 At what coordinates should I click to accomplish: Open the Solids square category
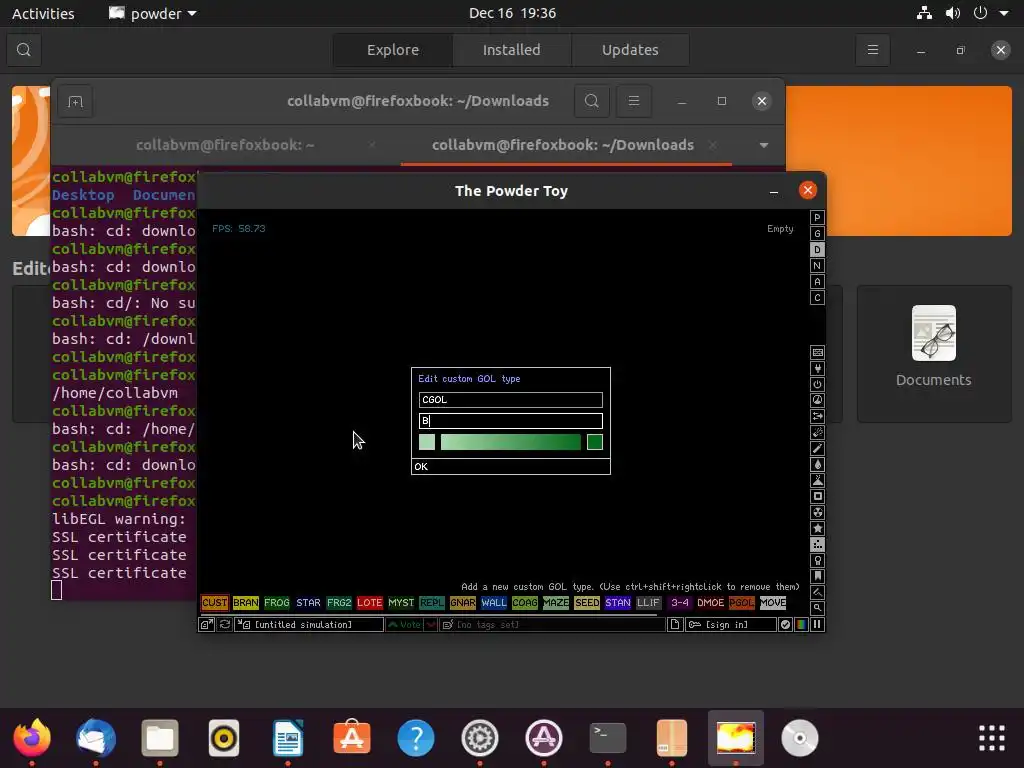click(x=817, y=496)
